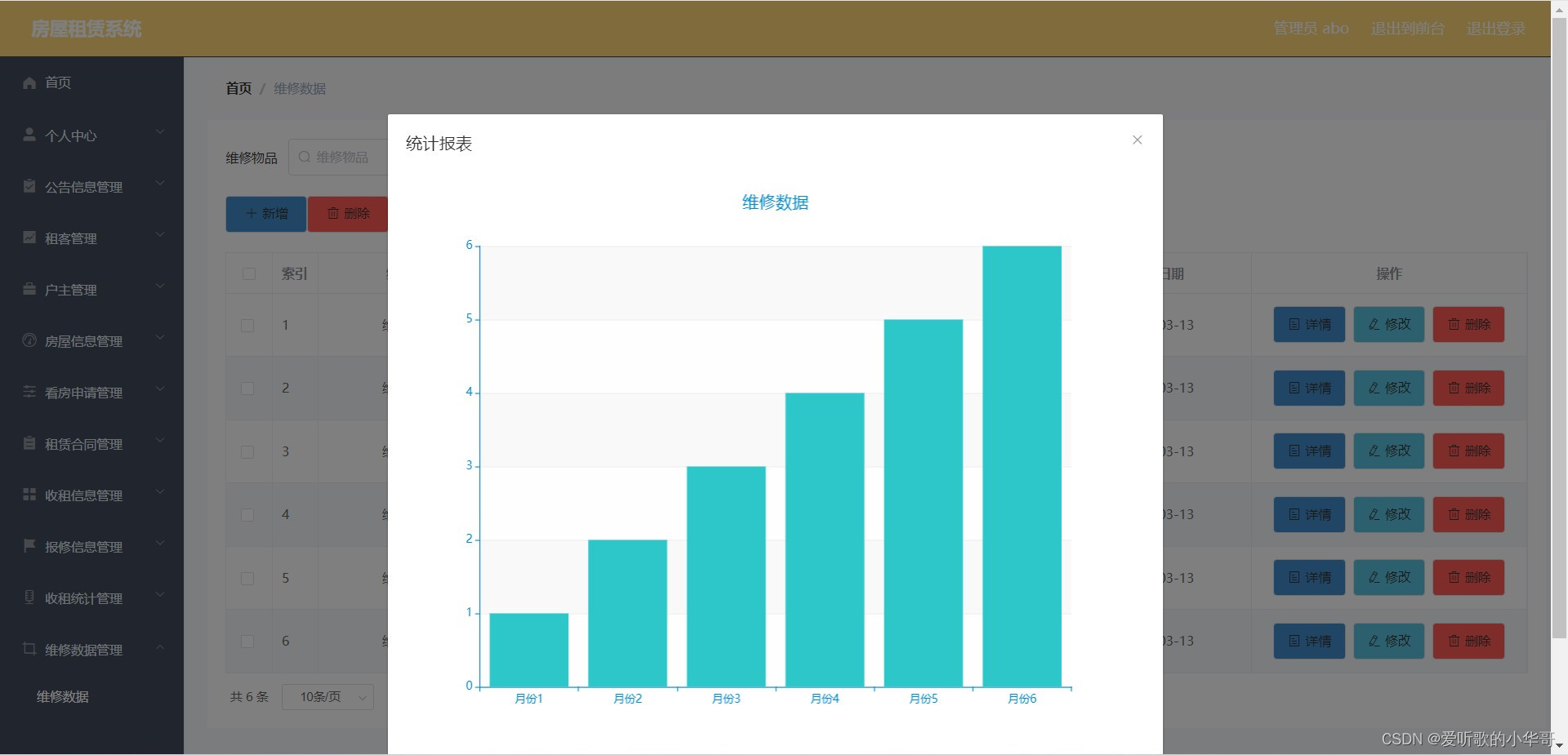Screen dimensions: 1568x755
Task: Toggle the select-all checkbox in table header
Action: [x=249, y=274]
